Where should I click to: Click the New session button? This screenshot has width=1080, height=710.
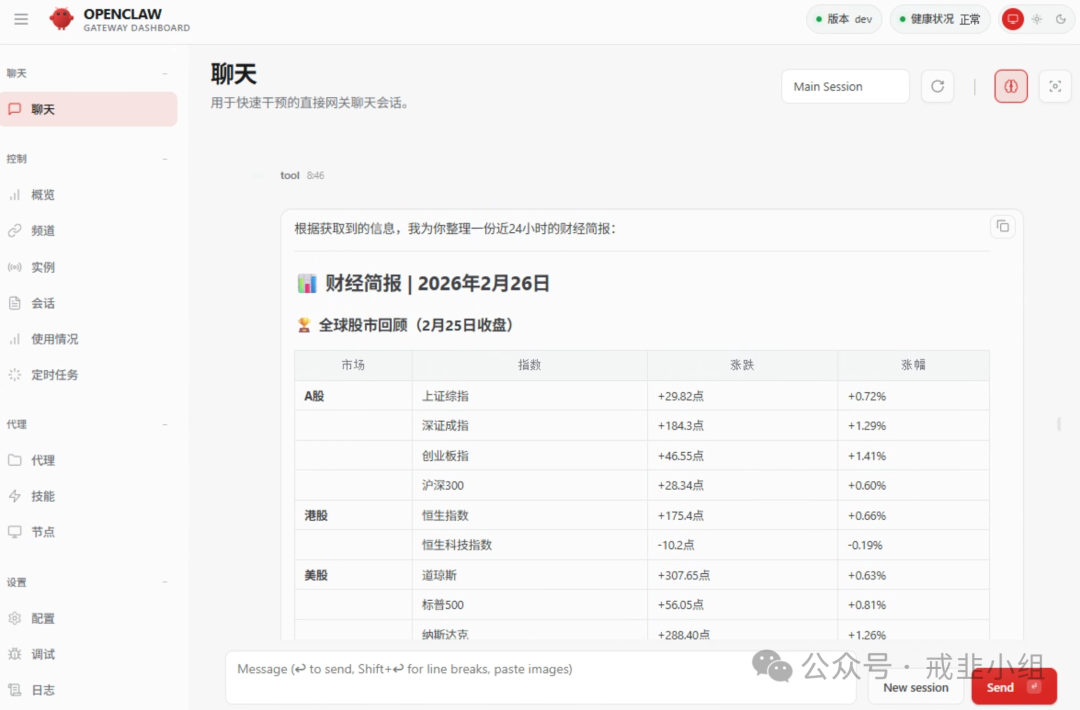pyautogui.click(x=915, y=687)
